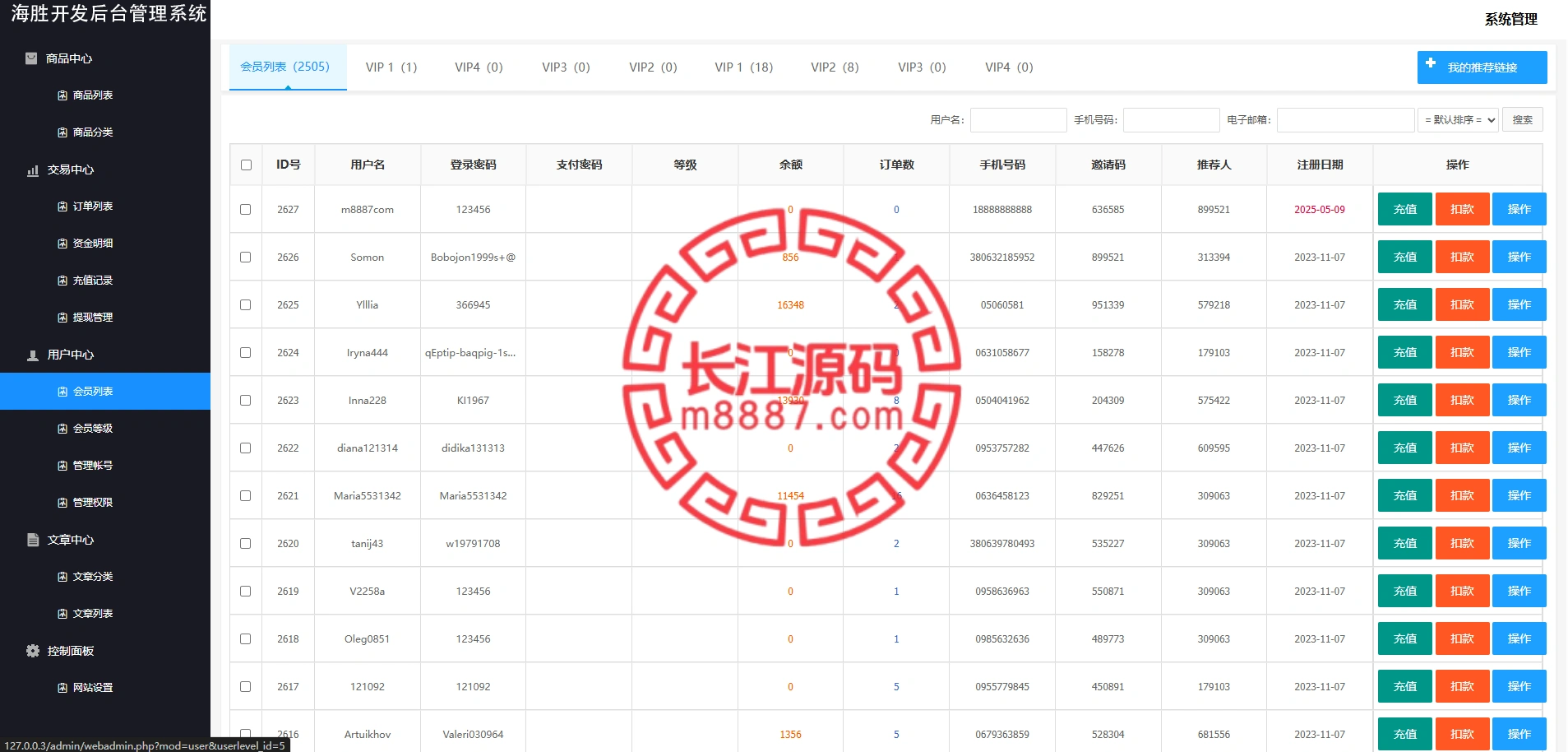Check the row for user Inna228
This screenshot has width=1568, height=752.
pos(246,400)
